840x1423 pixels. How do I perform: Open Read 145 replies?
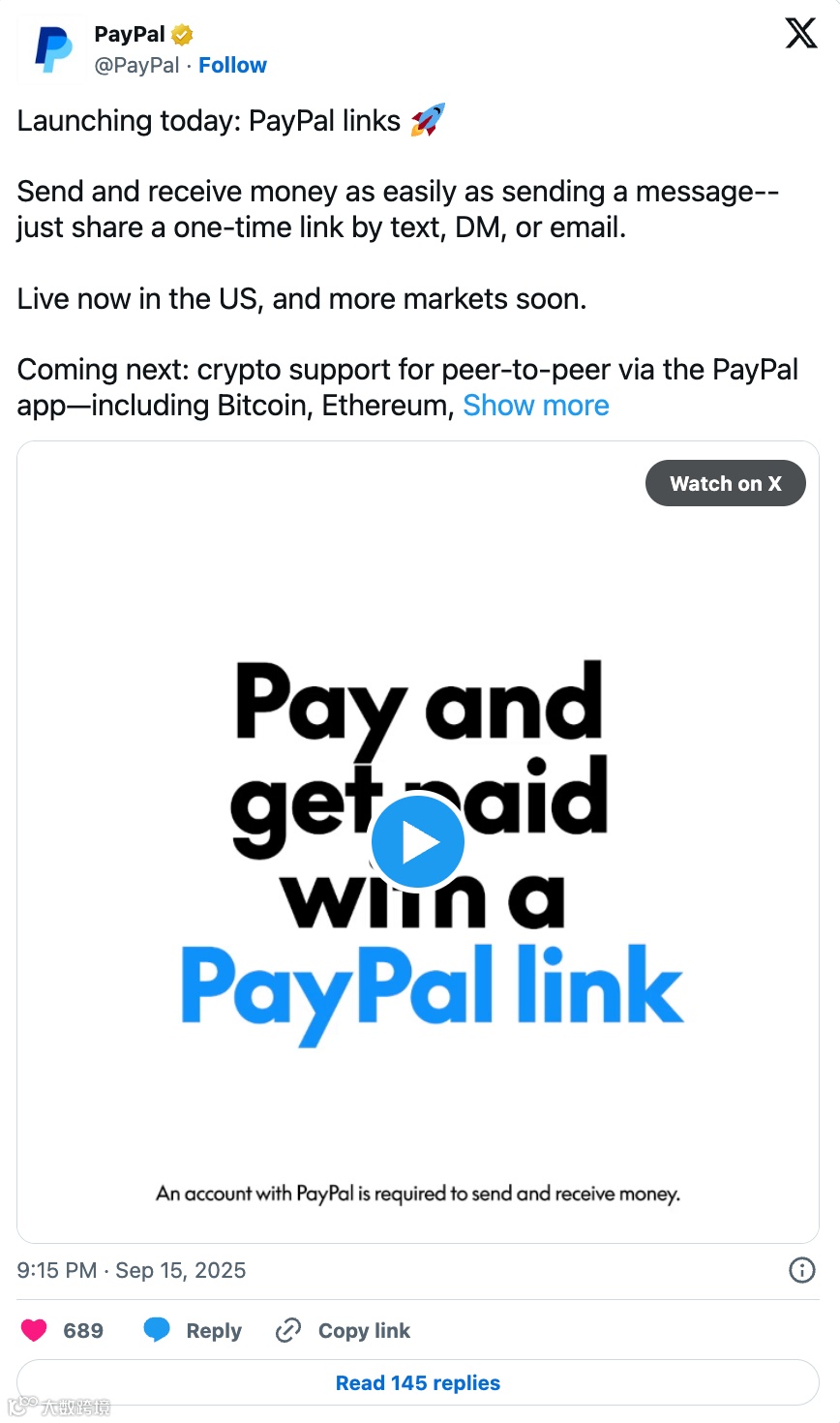pyautogui.click(x=418, y=1382)
